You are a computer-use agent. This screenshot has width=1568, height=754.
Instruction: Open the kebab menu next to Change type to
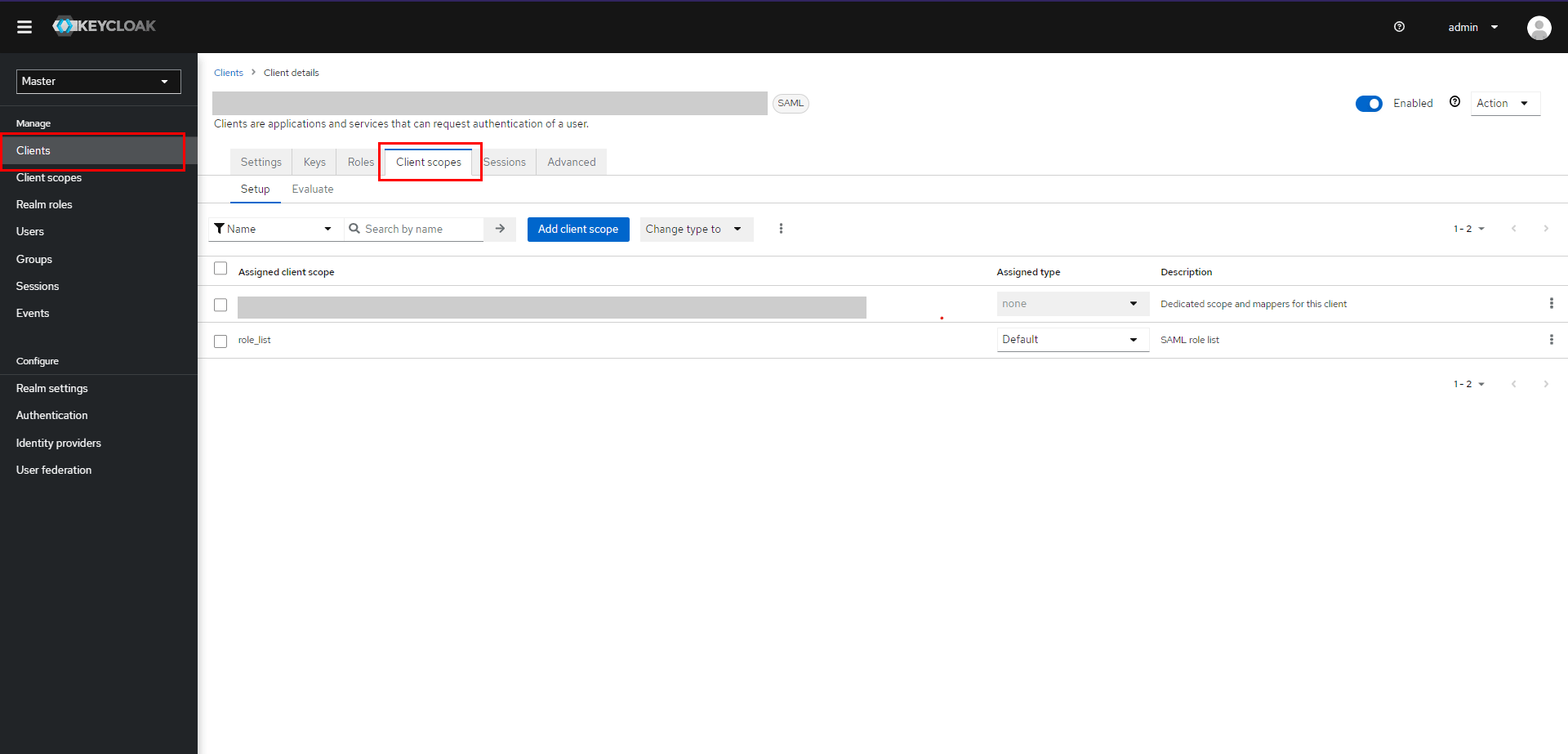(781, 229)
